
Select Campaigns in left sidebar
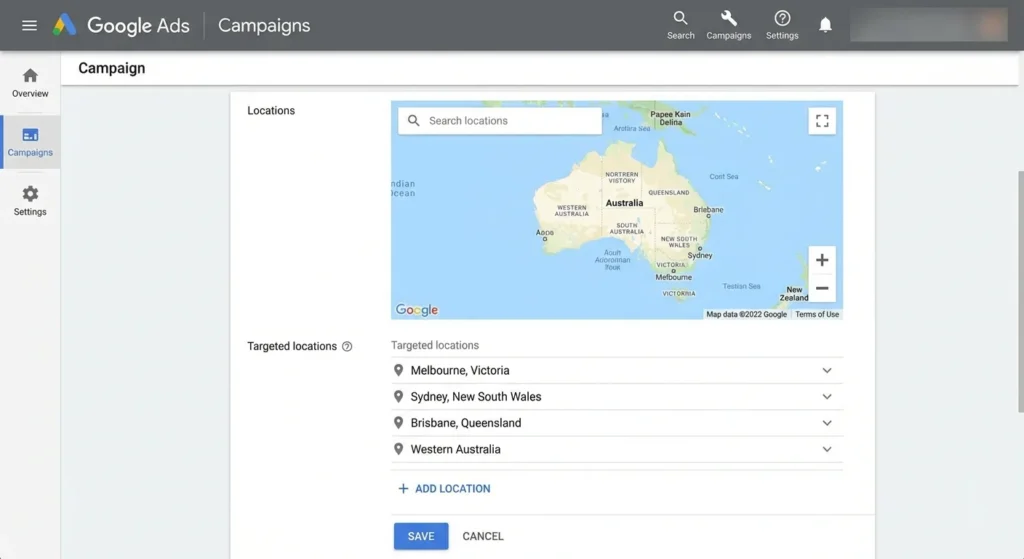point(30,142)
